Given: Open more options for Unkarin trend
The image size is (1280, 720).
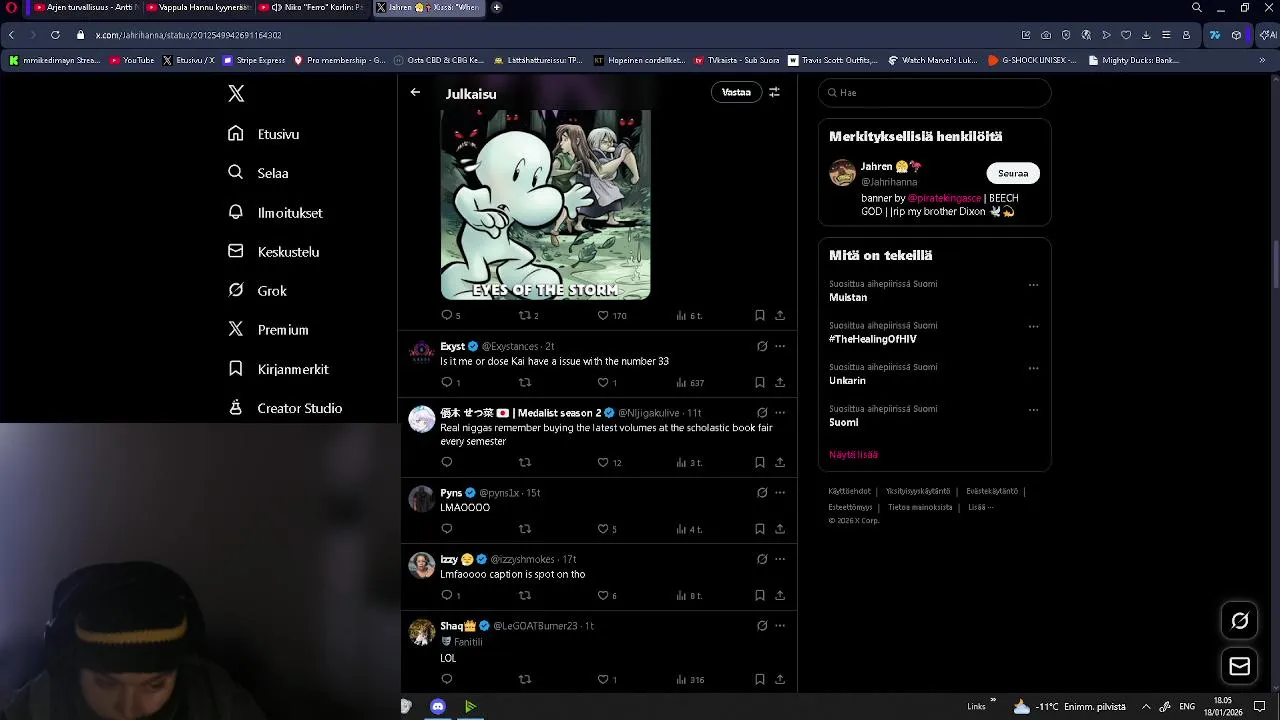Looking at the screenshot, I should 1033,368.
